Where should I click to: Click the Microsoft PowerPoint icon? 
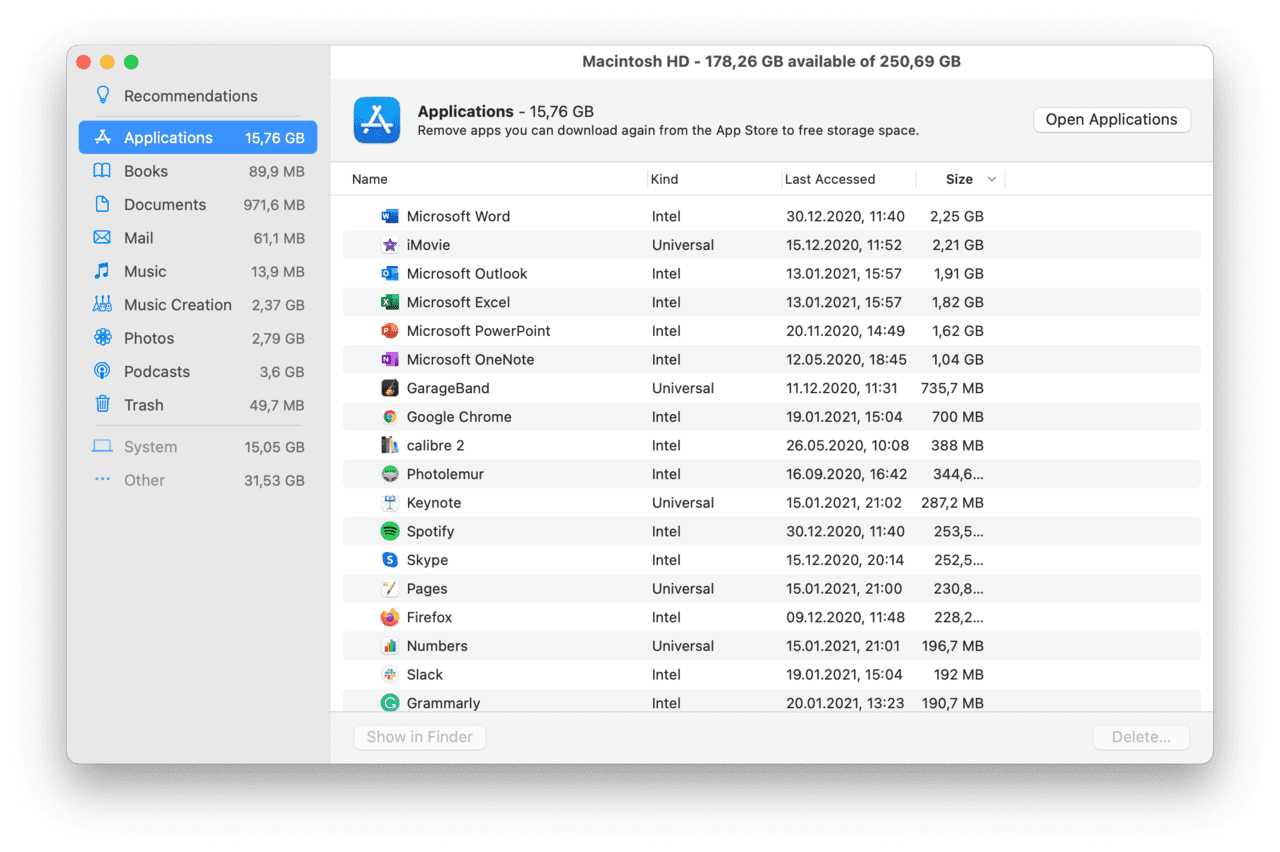(390, 331)
